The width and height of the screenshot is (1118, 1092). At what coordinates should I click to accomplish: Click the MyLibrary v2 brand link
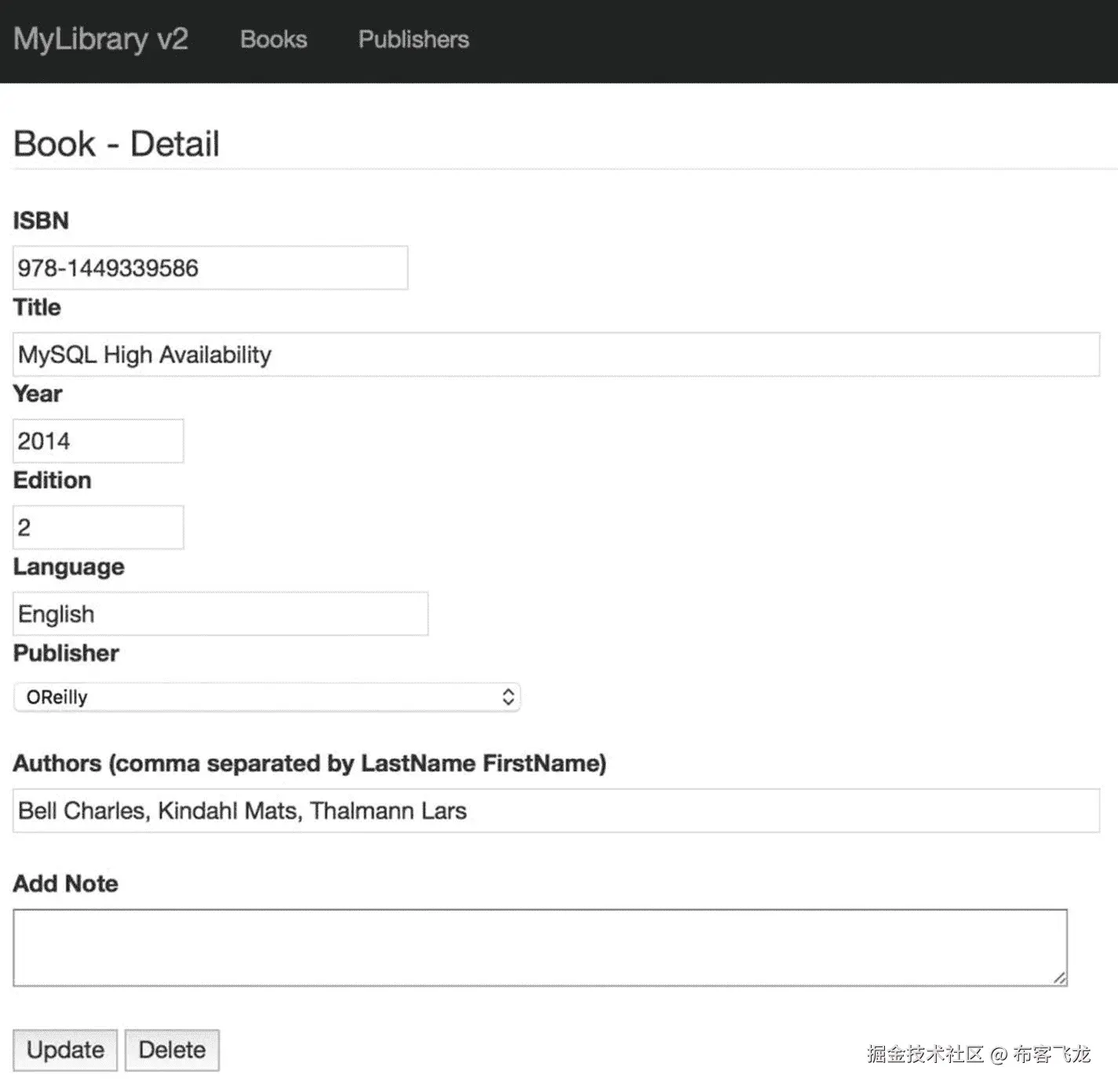[100, 39]
